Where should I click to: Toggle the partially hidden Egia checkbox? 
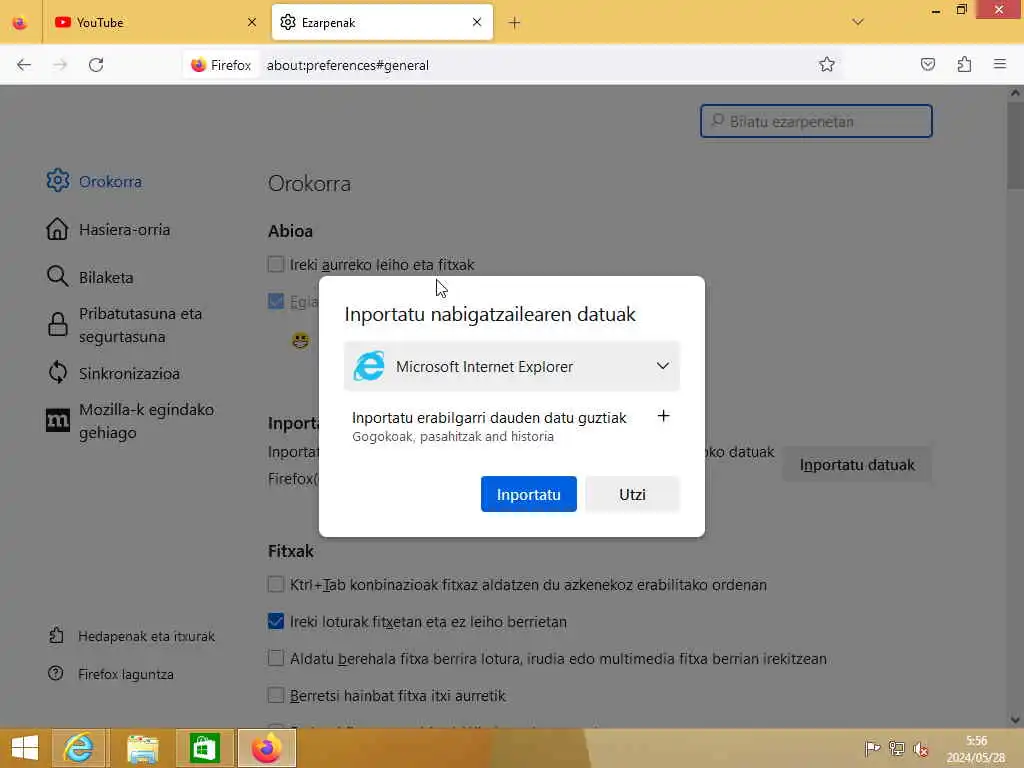276,301
